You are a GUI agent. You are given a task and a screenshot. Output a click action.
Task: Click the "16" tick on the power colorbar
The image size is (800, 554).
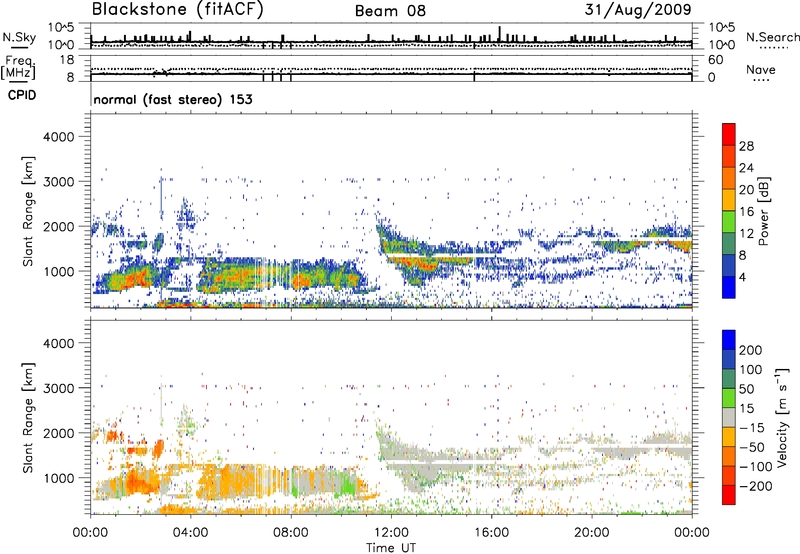tap(746, 212)
